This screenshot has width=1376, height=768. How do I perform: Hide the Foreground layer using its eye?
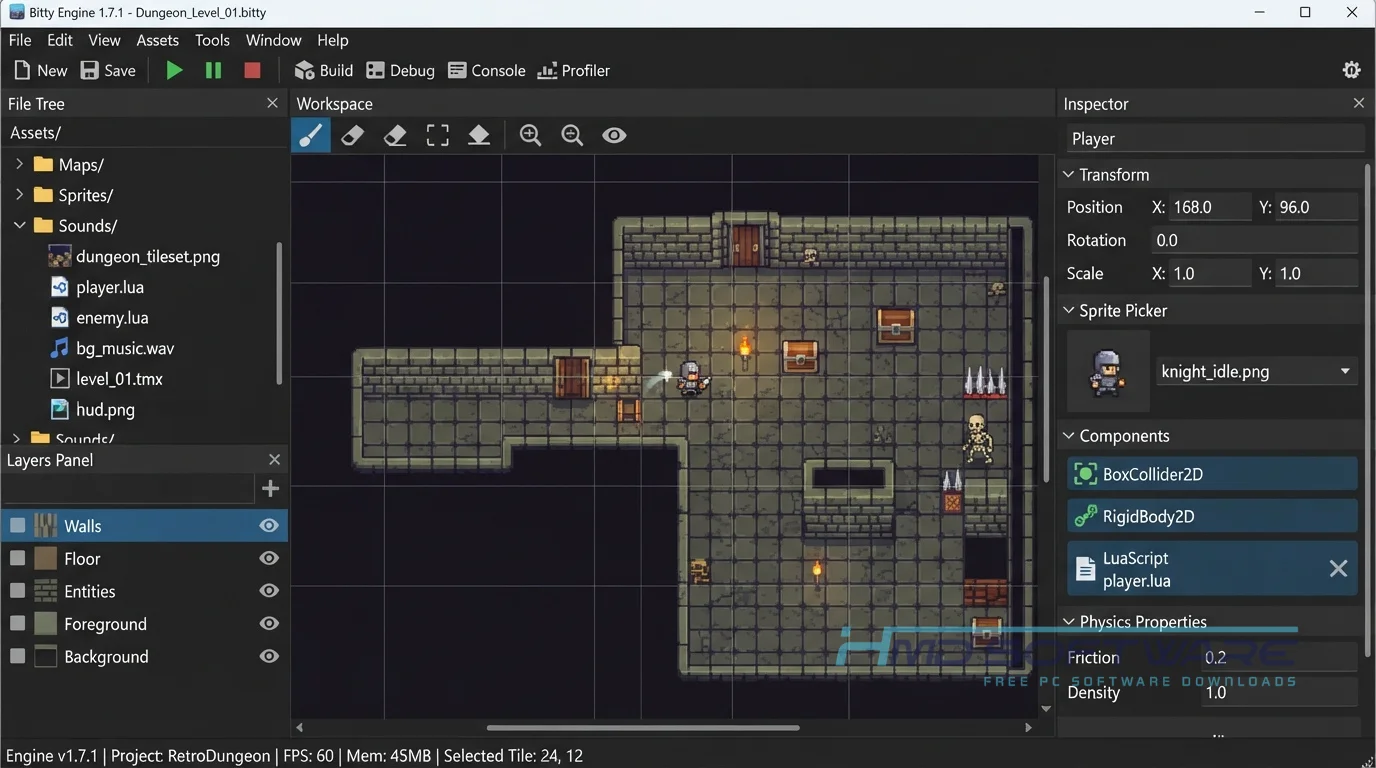pos(269,623)
